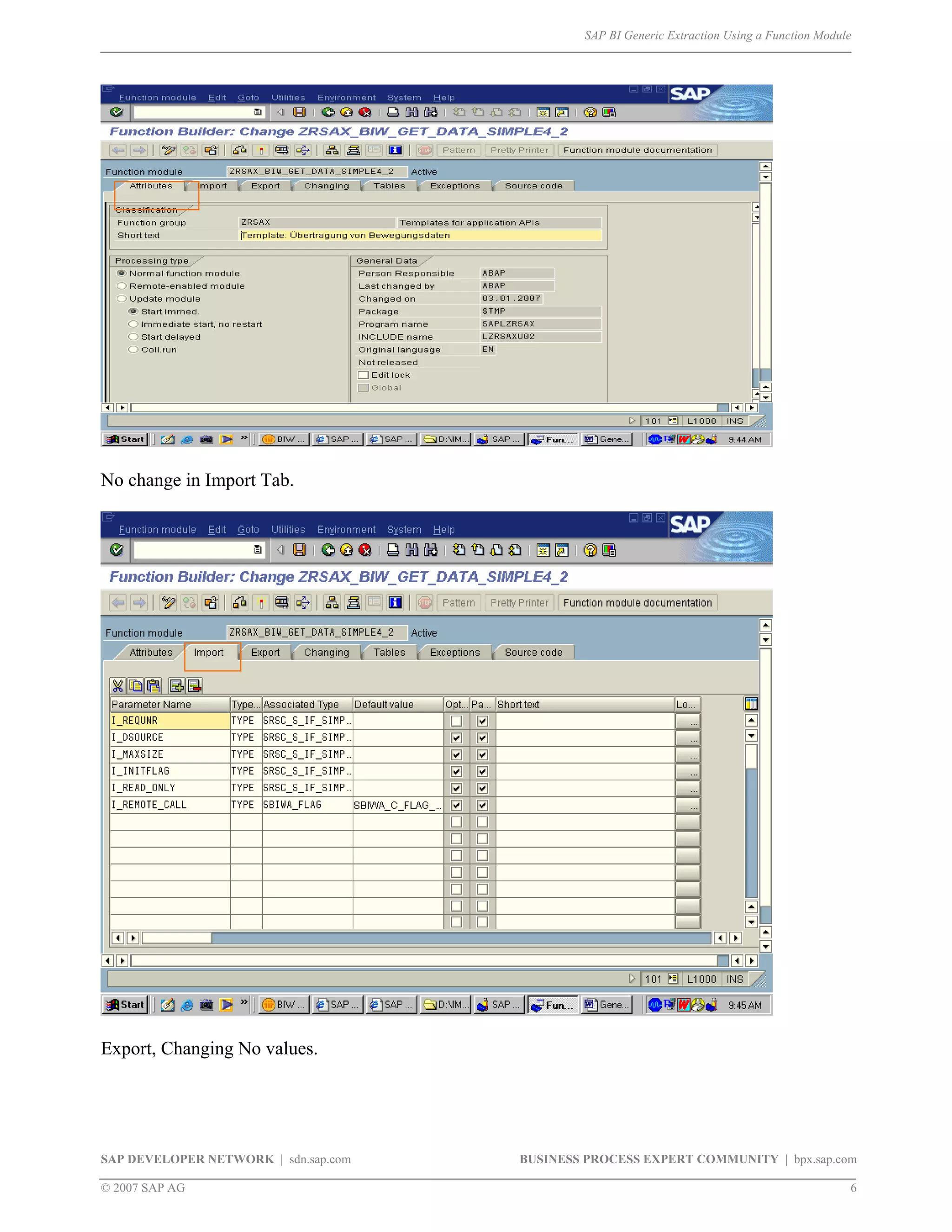Click Paste icon above parameter table

coord(153,685)
